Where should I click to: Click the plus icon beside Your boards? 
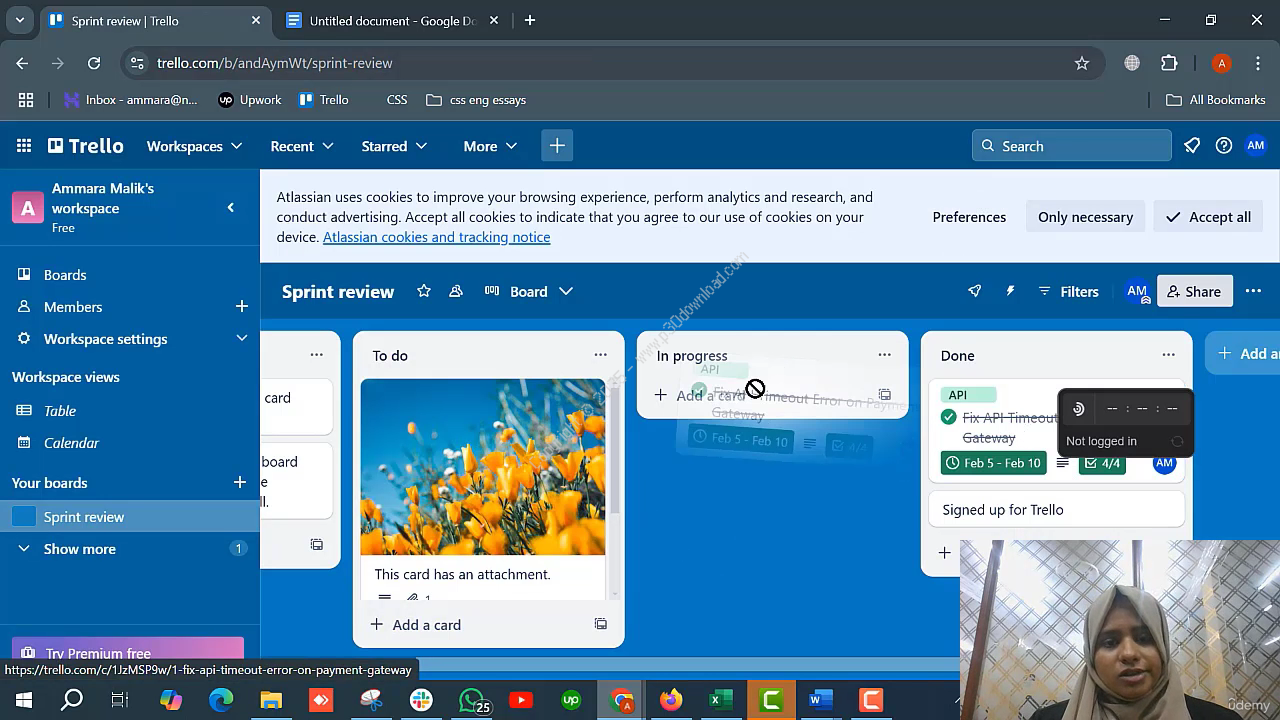pos(240,482)
